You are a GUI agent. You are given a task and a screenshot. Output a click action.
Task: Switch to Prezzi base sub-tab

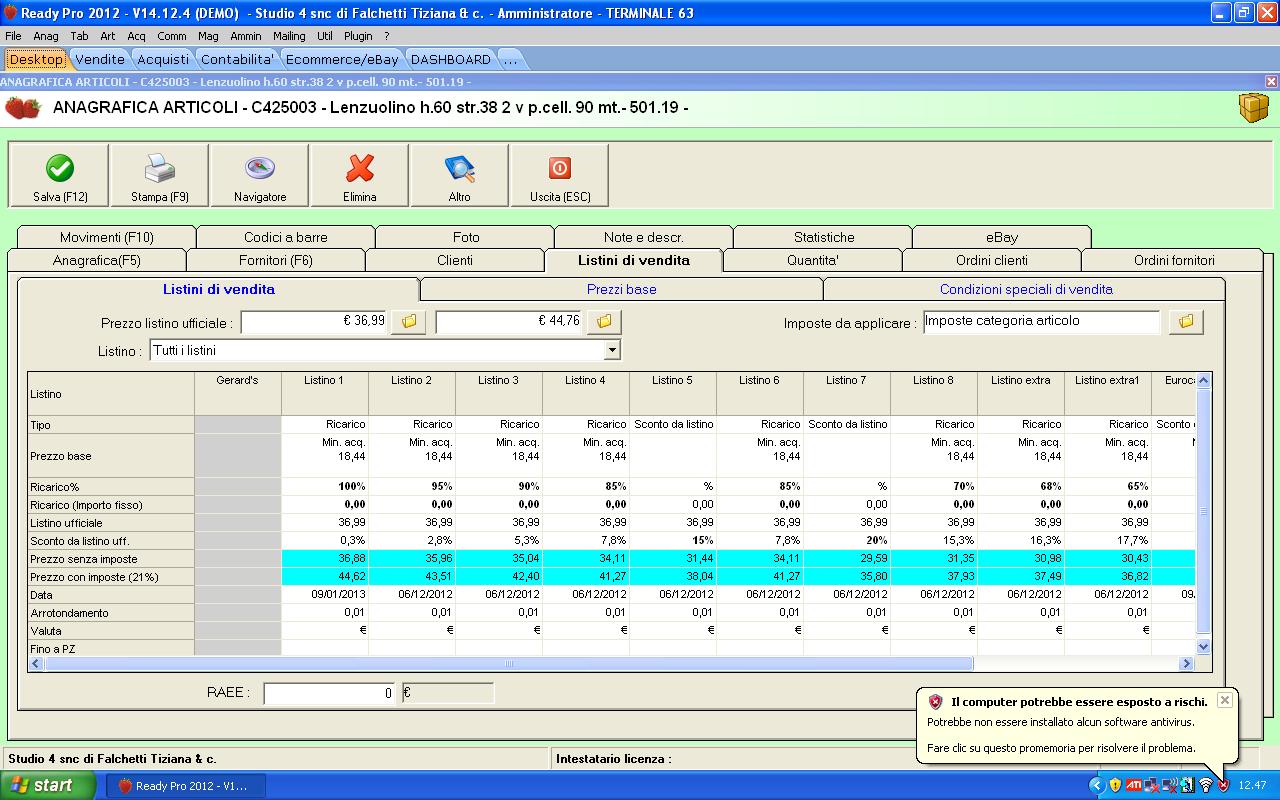[622, 289]
